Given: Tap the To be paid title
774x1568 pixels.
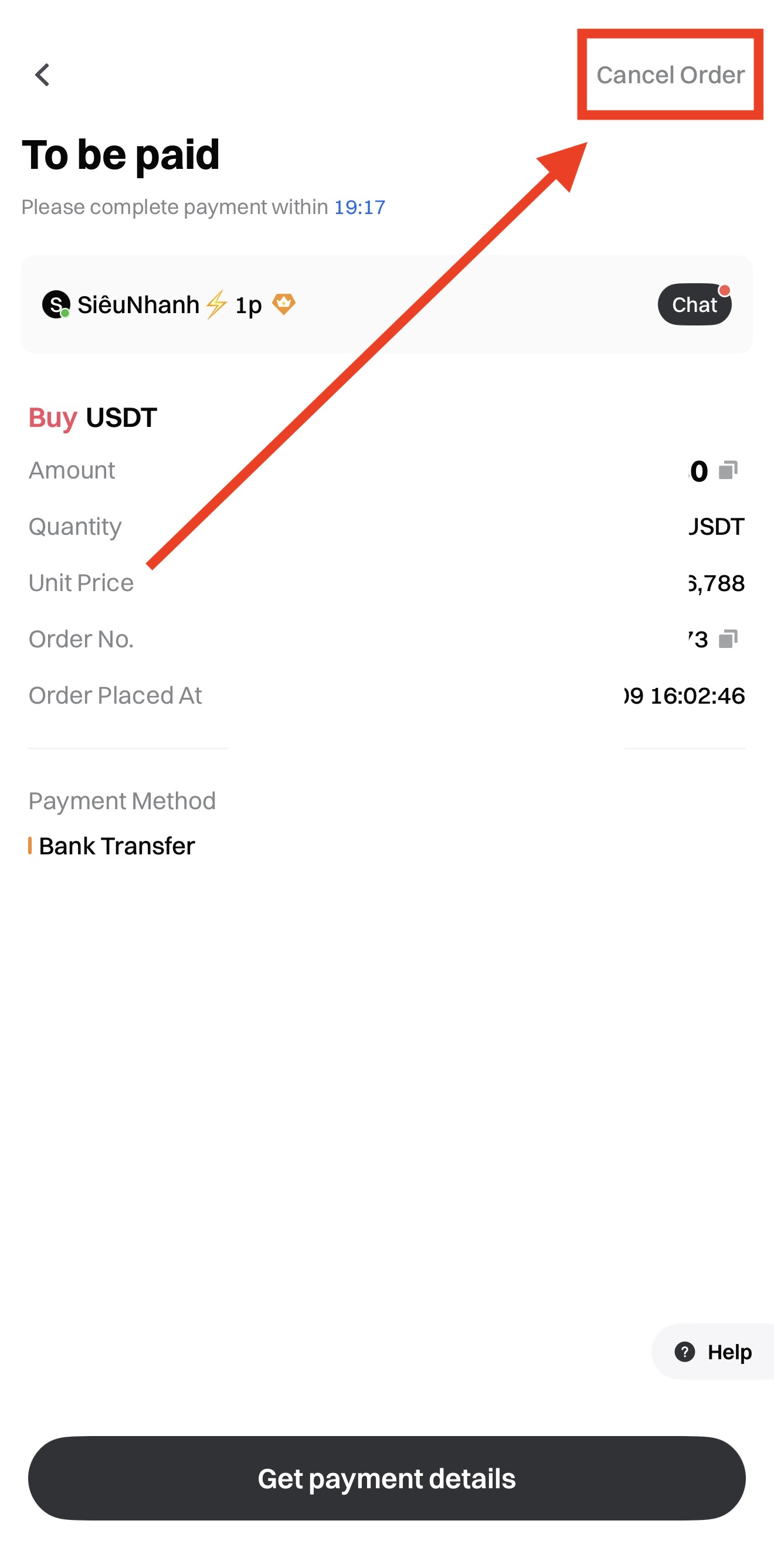Looking at the screenshot, I should (x=120, y=155).
